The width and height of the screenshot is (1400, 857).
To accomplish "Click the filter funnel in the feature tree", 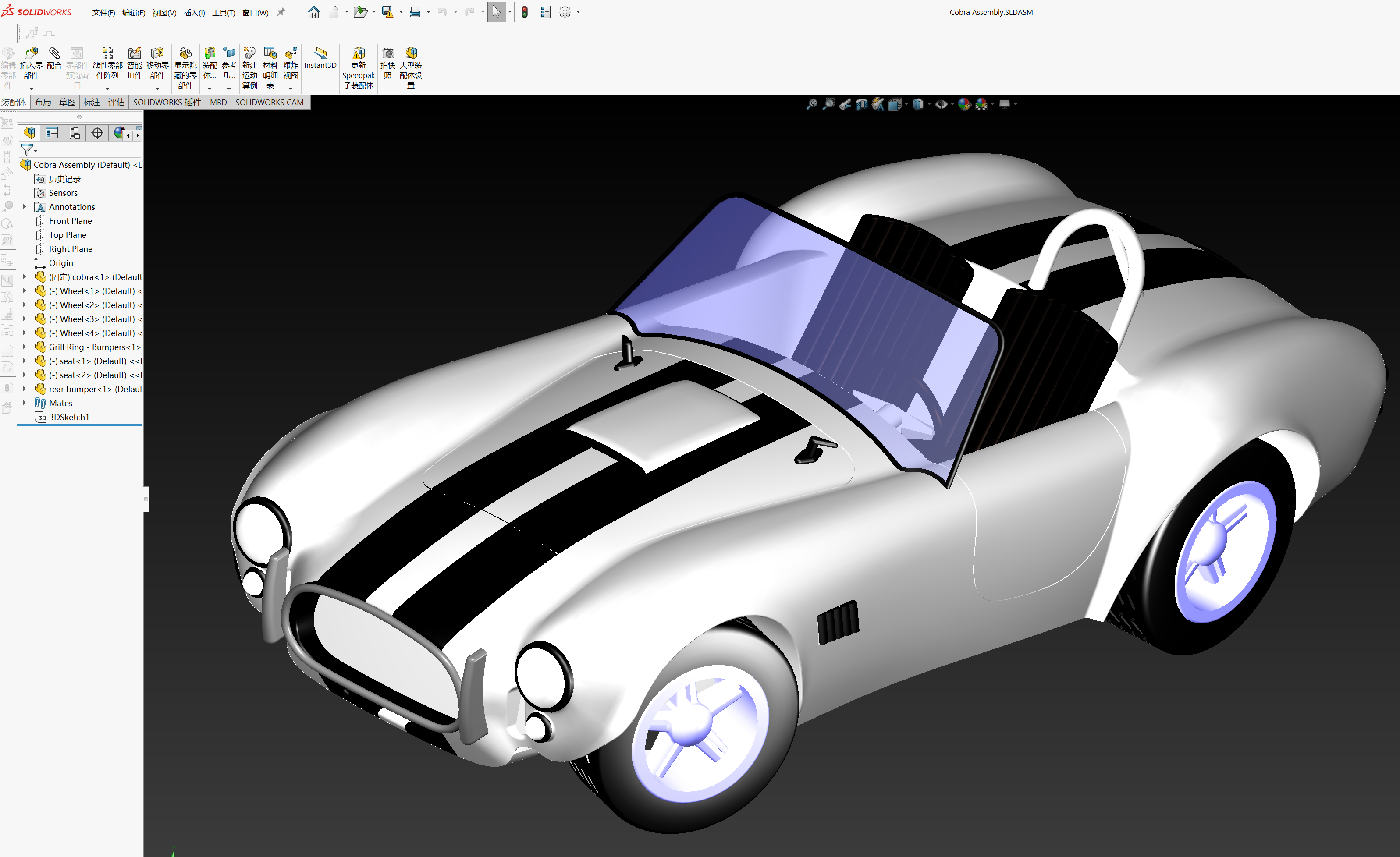I will [x=27, y=150].
